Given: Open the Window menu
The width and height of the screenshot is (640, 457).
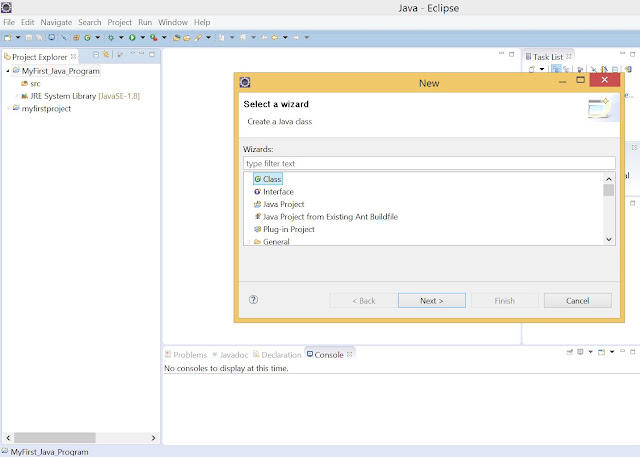Looking at the screenshot, I should tap(173, 22).
